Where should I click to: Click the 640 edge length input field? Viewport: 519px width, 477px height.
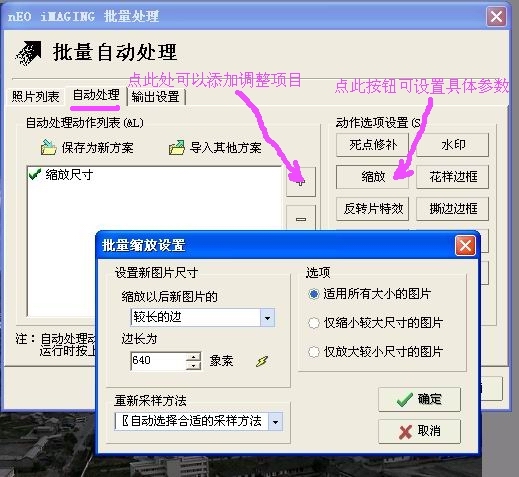[159, 361]
